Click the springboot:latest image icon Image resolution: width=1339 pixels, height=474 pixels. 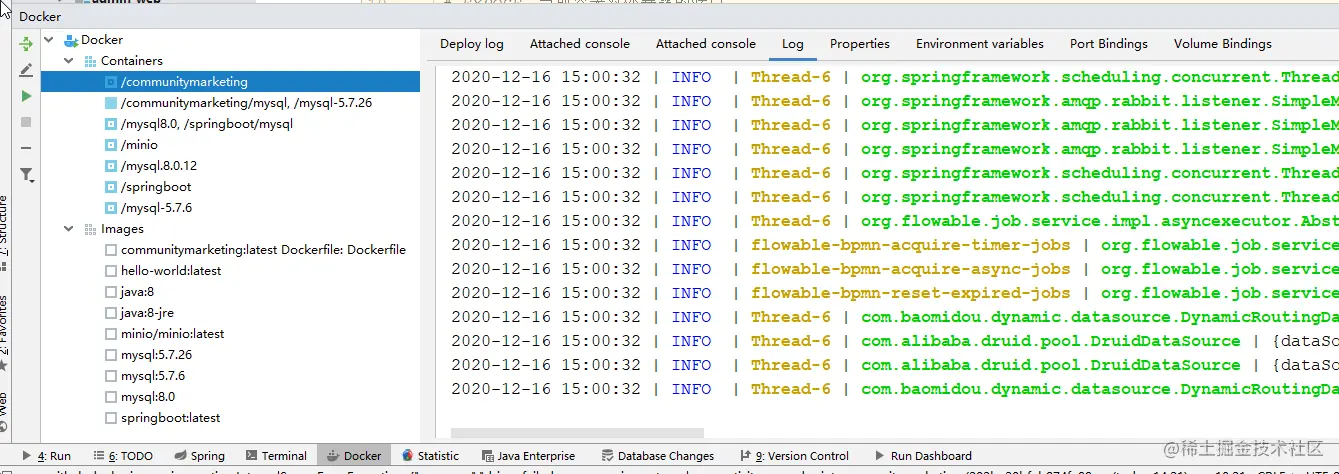pyautogui.click(x=111, y=418)
